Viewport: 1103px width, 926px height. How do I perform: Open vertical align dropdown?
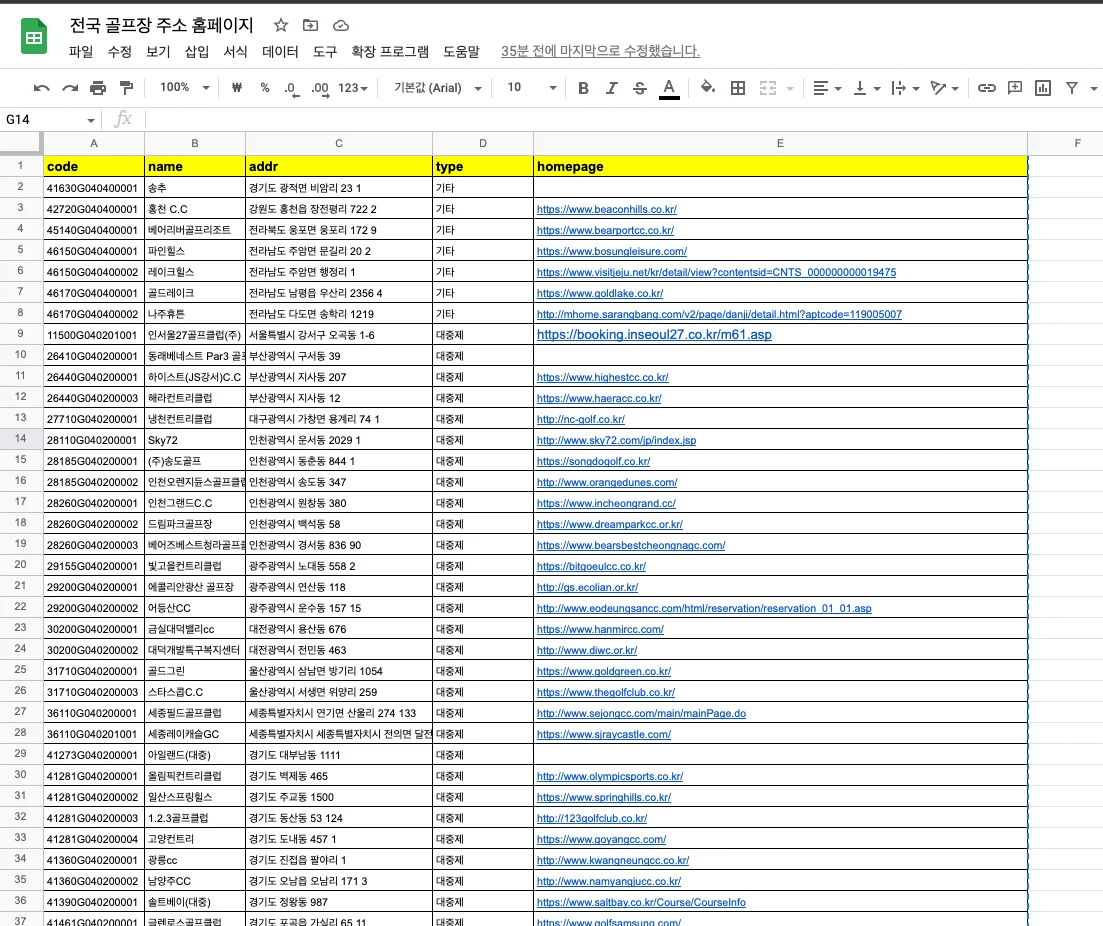[x=867, y=88]
